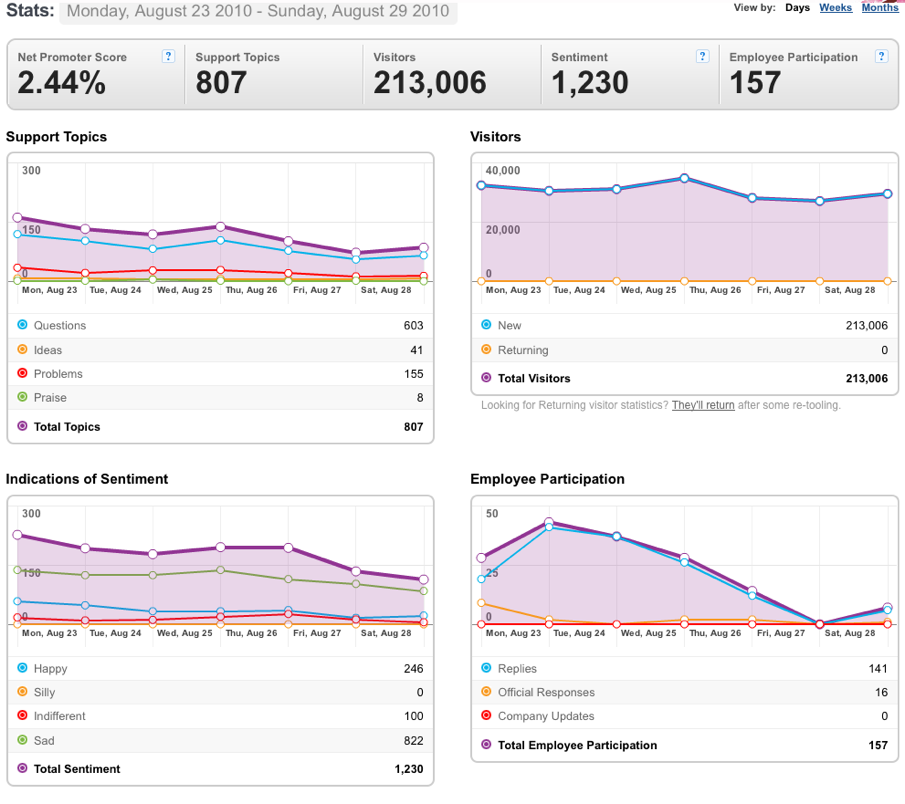Open Sentiment help question mark icon
The height and width of the screenshot is (804, 905).
(702, 56)
